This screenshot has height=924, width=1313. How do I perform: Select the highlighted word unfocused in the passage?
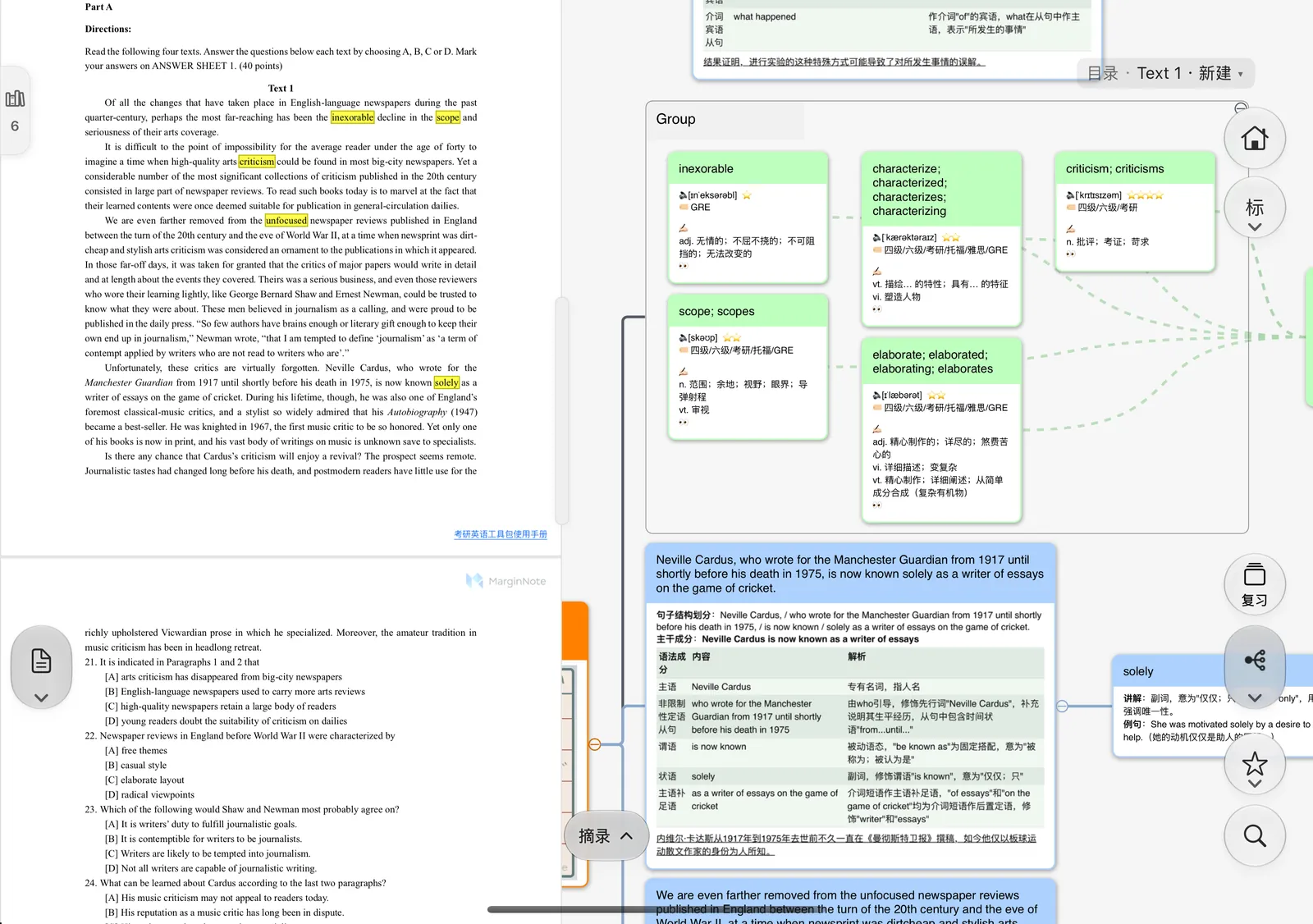286,221
